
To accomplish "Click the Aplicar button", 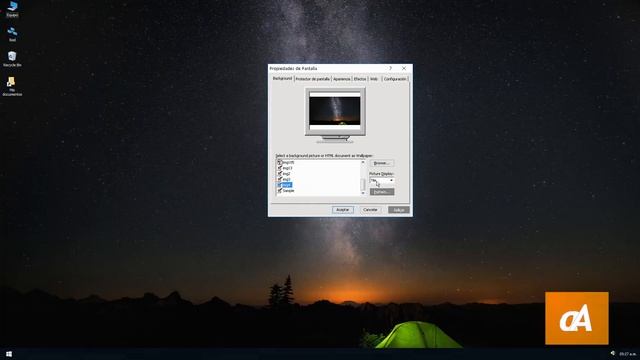I will coord(398,210).
